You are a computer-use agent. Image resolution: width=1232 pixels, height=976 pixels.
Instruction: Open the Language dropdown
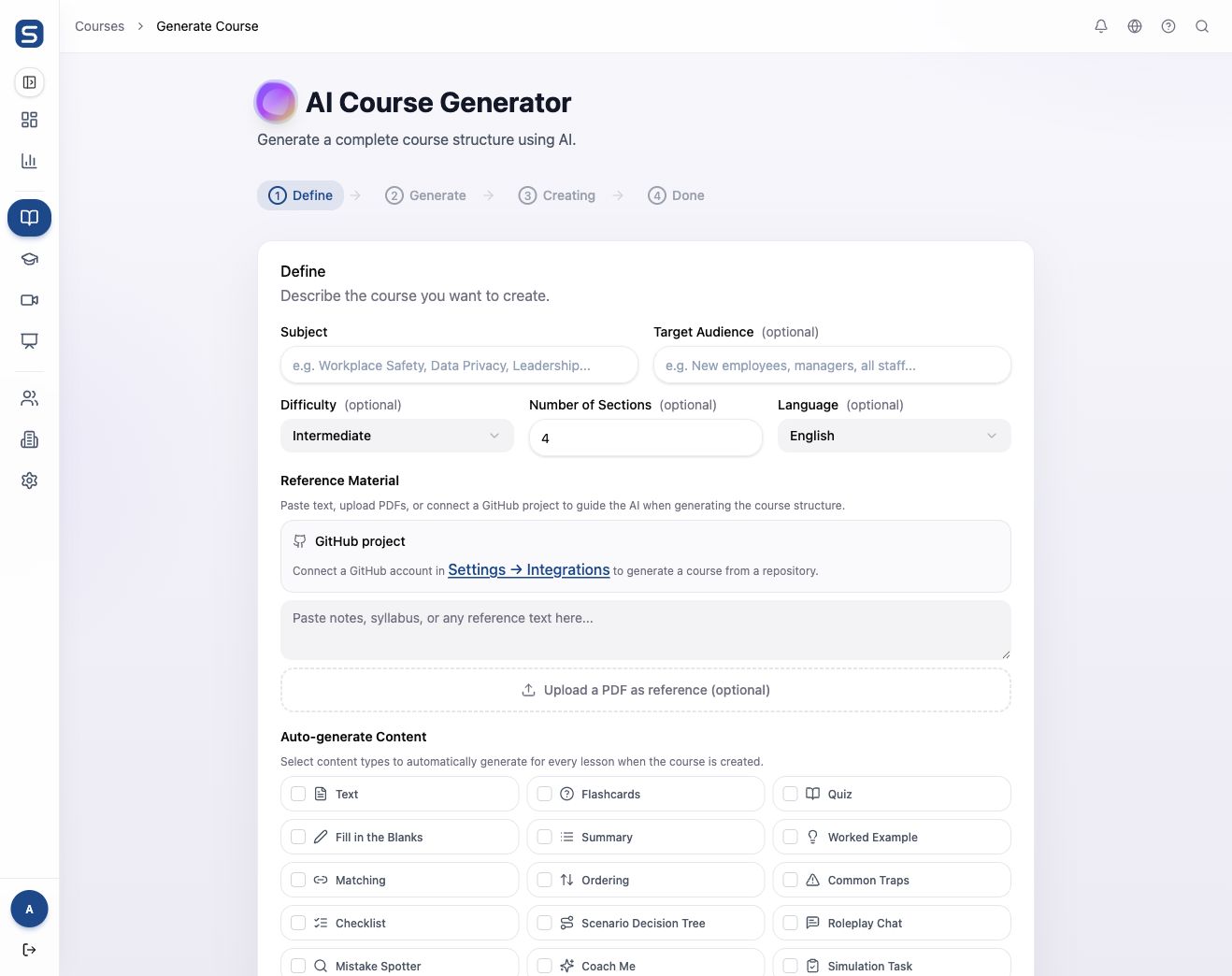click(x=895, y=436)
